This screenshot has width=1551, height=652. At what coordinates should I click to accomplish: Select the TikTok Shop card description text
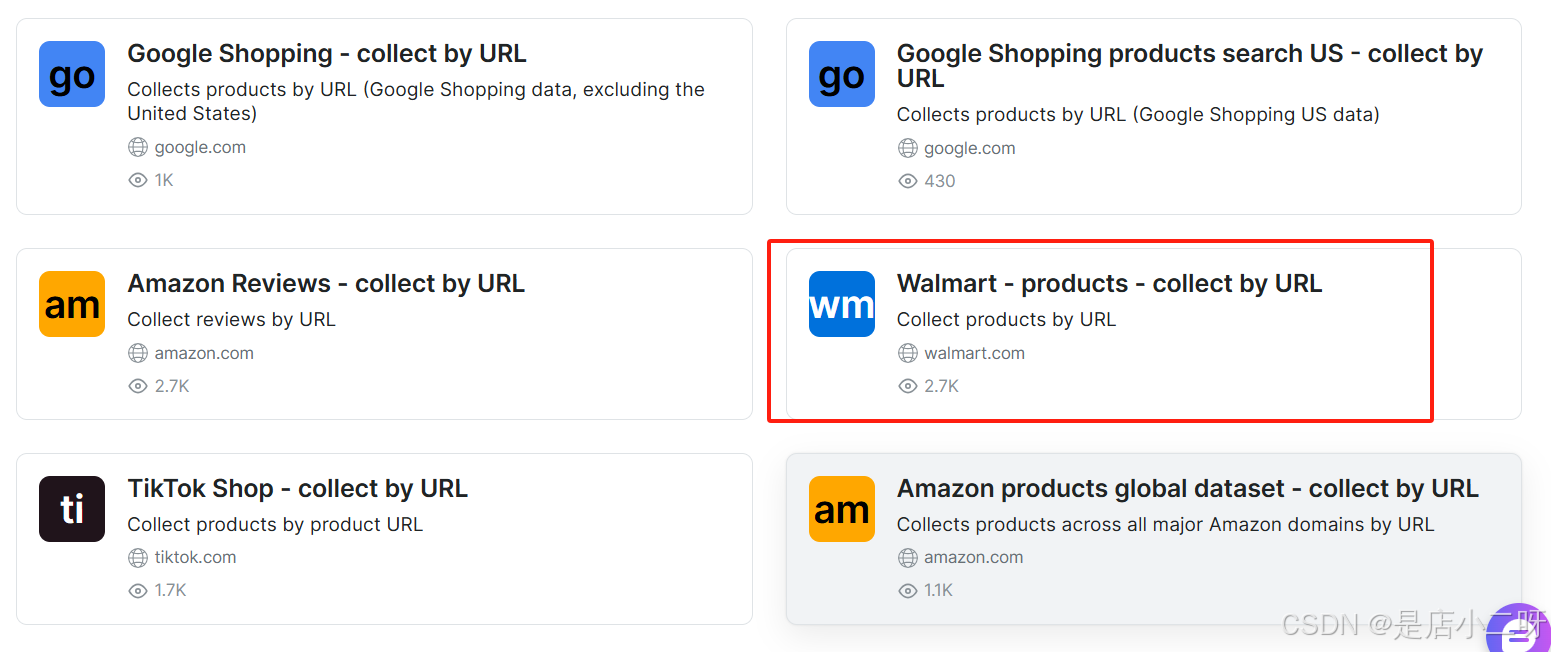275,524
